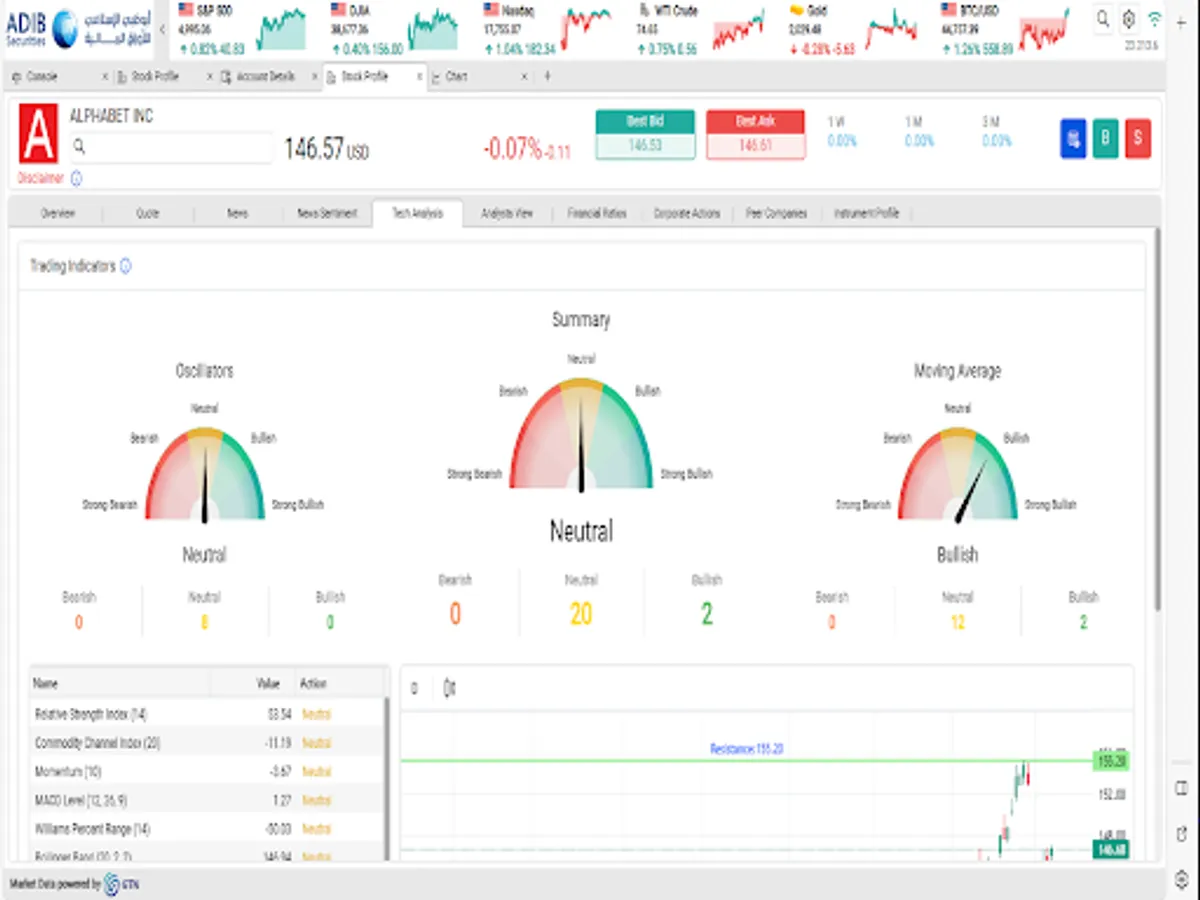1200x900 pixels.
Task: Collapse the top market ticker with the chevron
Action: pyautogui.click(x=162, y=30)
